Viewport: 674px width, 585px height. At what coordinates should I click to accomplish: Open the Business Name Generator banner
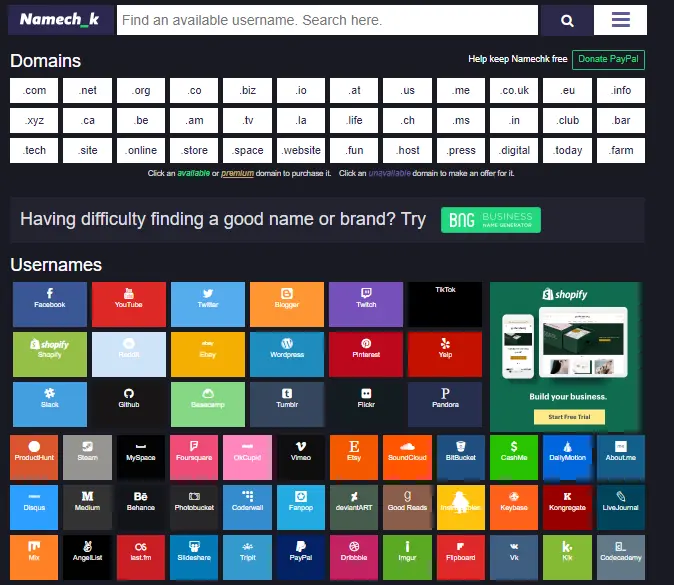(x=491, y=220)
